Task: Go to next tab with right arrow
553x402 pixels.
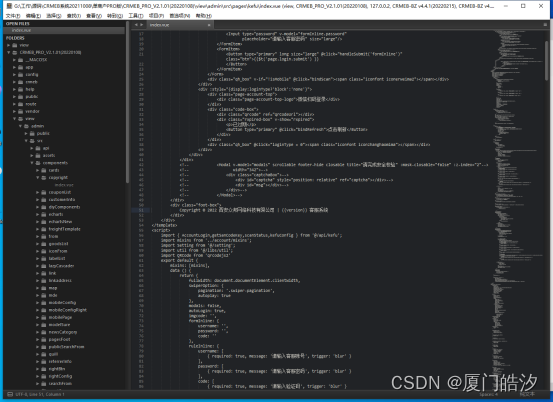Action: click(141, 25)
